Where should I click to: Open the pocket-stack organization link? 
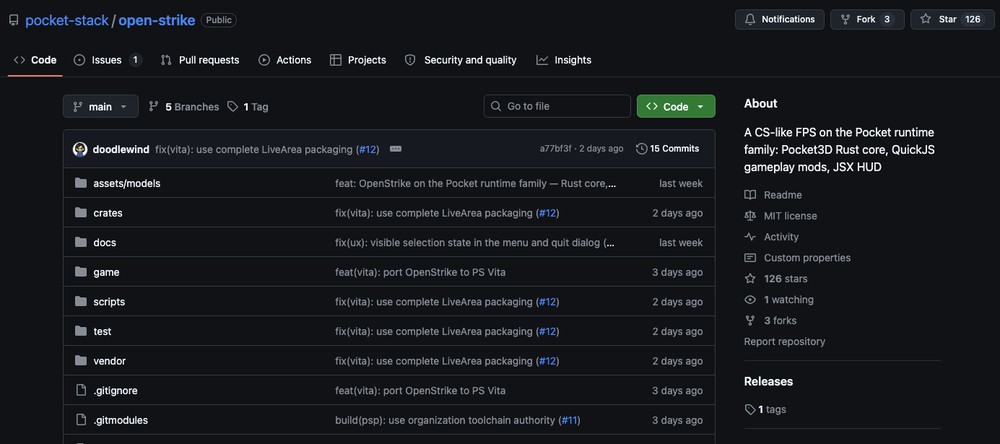click(x=67, y=20)
